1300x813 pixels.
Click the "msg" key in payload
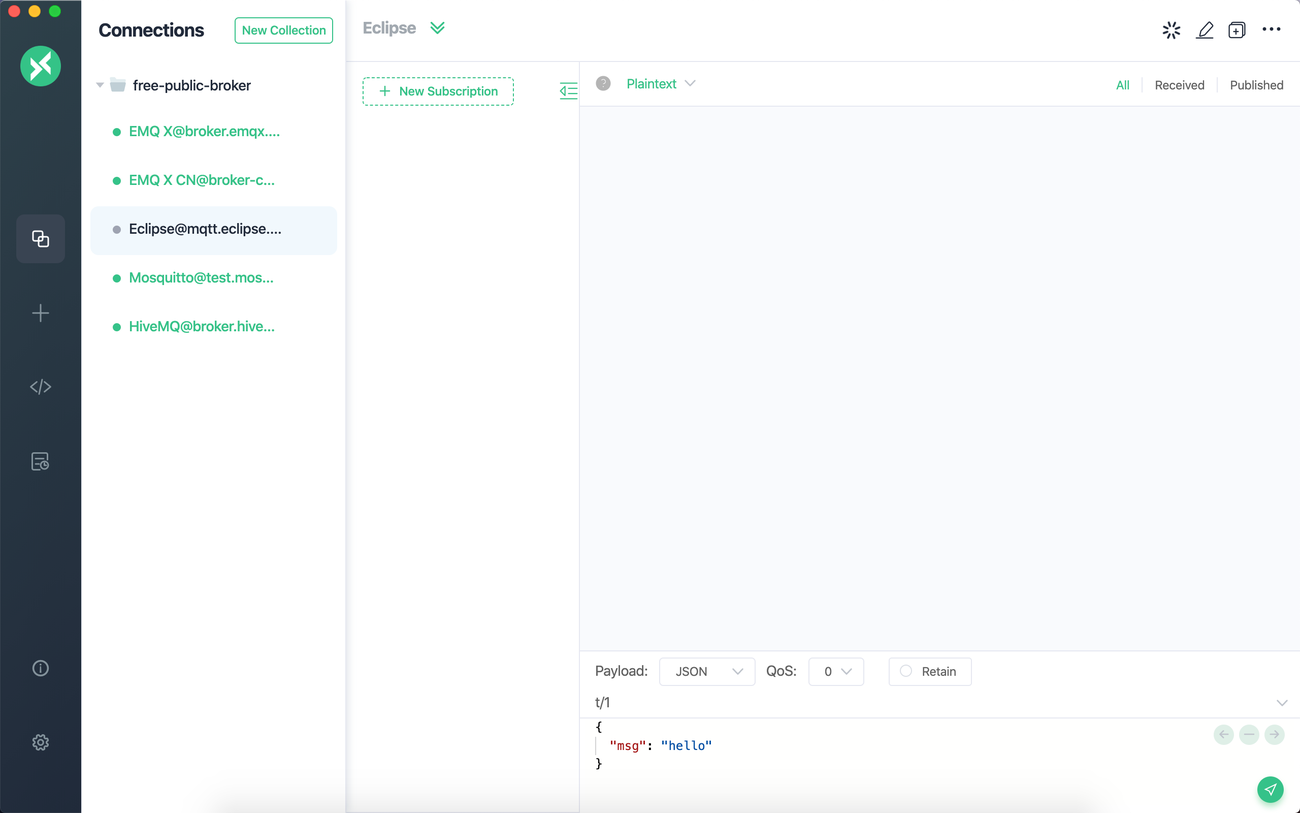[627, 746]
